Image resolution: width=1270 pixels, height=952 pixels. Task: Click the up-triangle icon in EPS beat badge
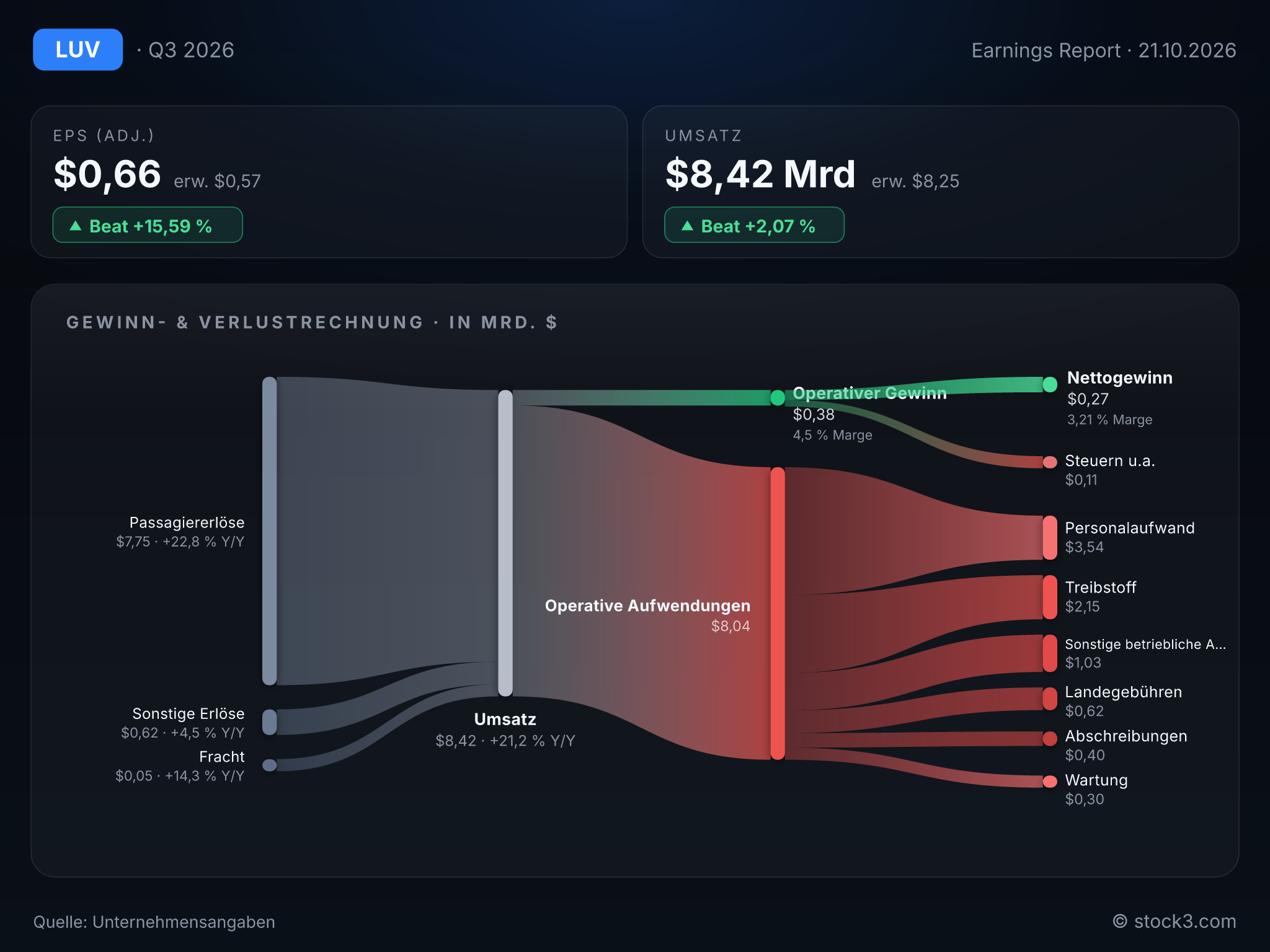point(76,226)
